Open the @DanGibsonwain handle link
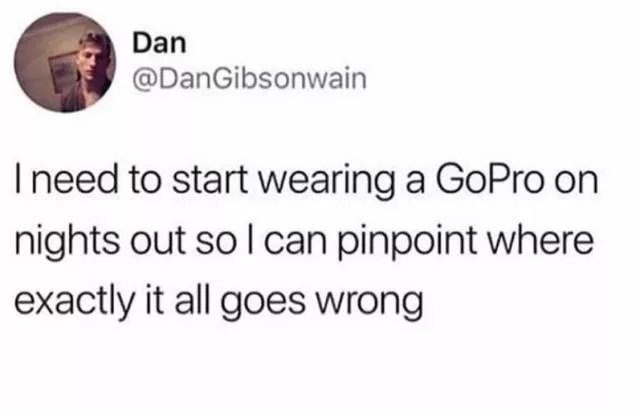640x410 pixels. point(249,79)
